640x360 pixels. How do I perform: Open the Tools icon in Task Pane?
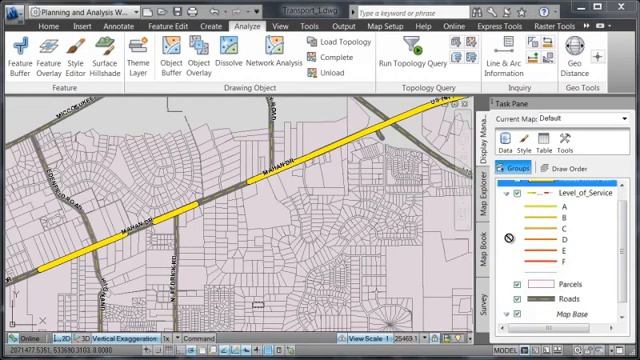tap(565, 143)
